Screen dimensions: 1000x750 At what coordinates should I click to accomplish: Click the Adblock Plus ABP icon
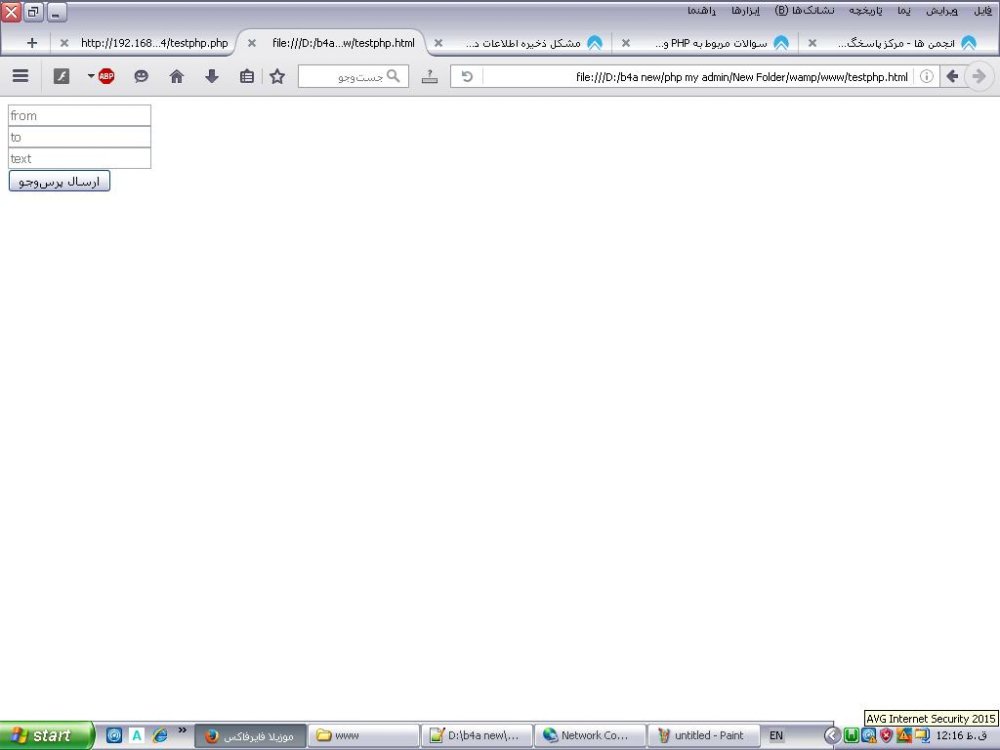pyautogui.click(x=107, y=76)
